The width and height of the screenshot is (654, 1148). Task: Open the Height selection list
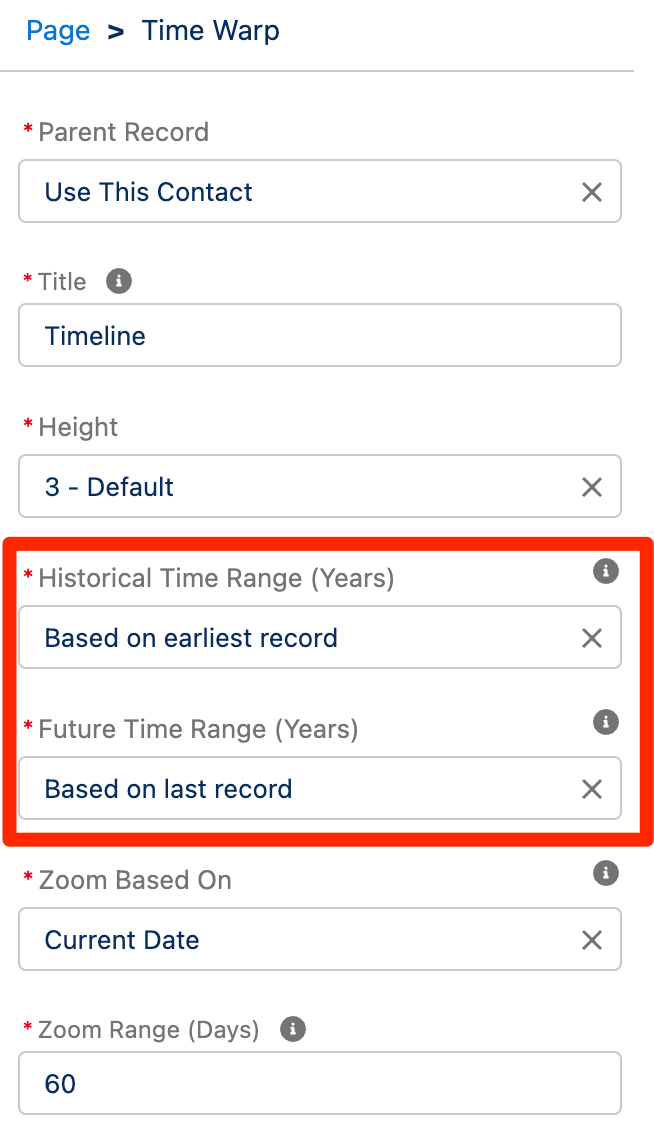(x=300, y=486)
